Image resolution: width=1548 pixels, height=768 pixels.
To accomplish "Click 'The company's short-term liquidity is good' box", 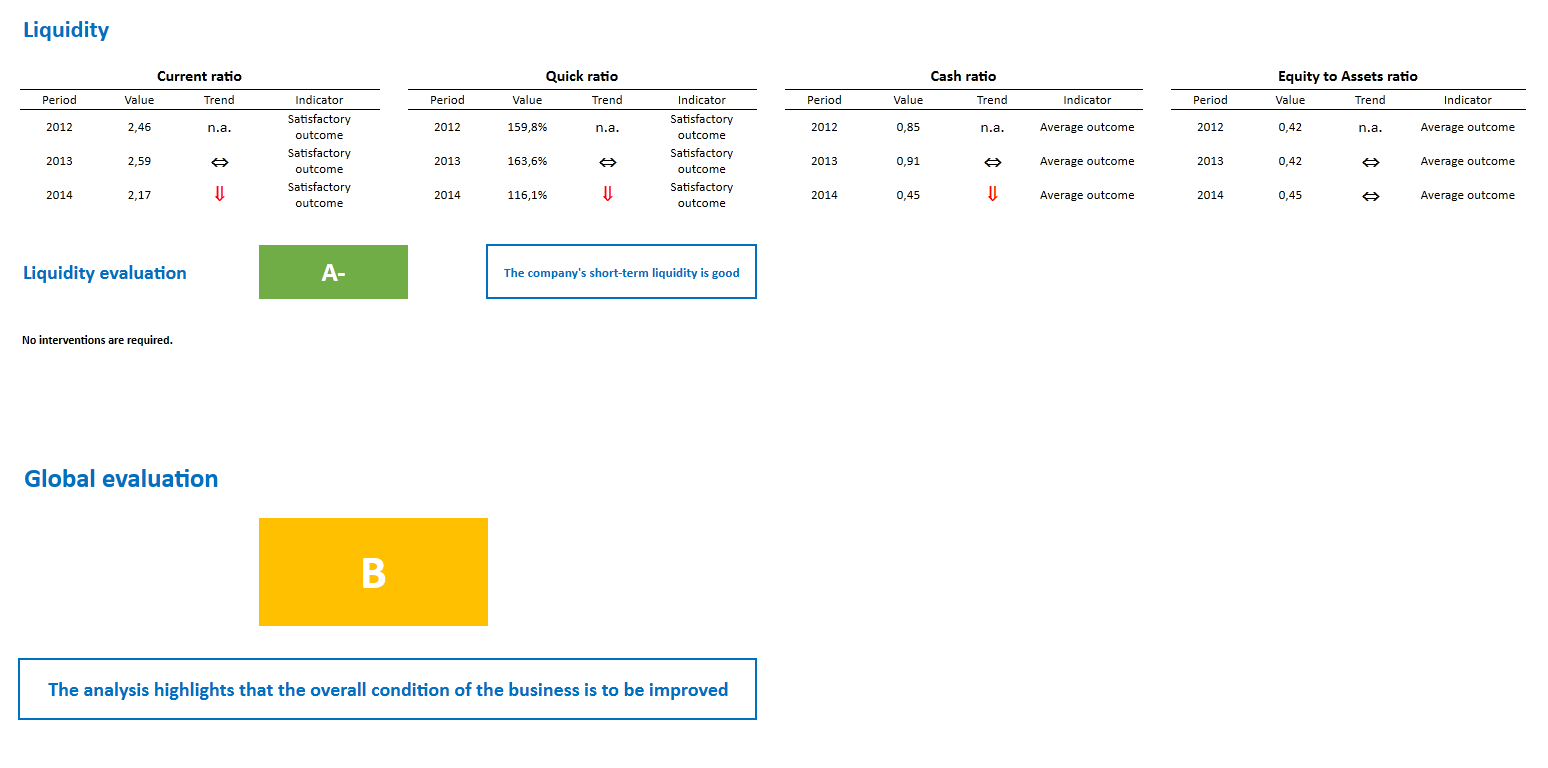I will click(621, 272).
